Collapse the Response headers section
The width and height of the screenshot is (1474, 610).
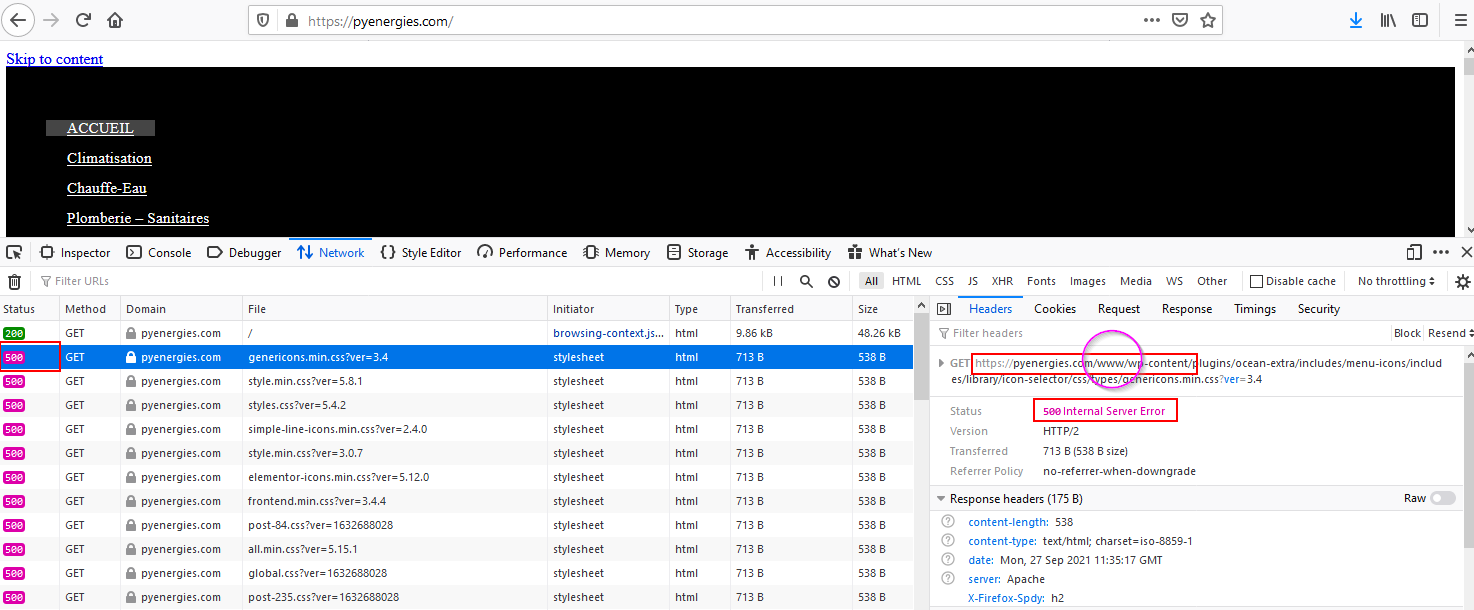coord(941,498)
